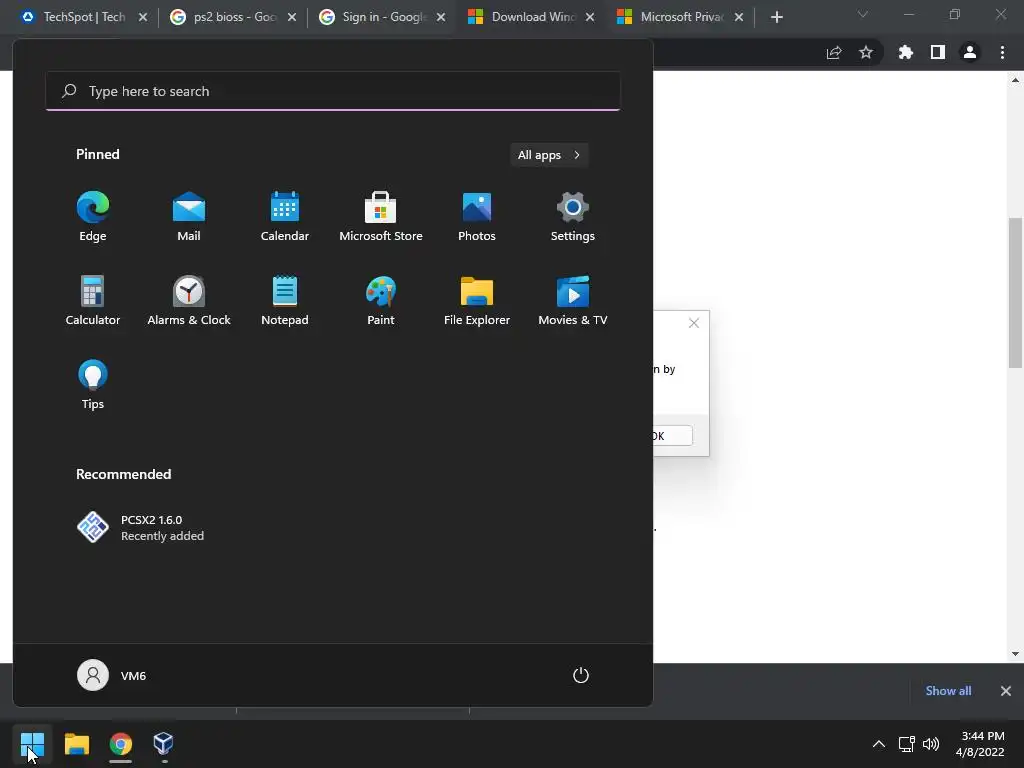
Task: Close the dialog behind the Start menu
Action: pos(694,323)
